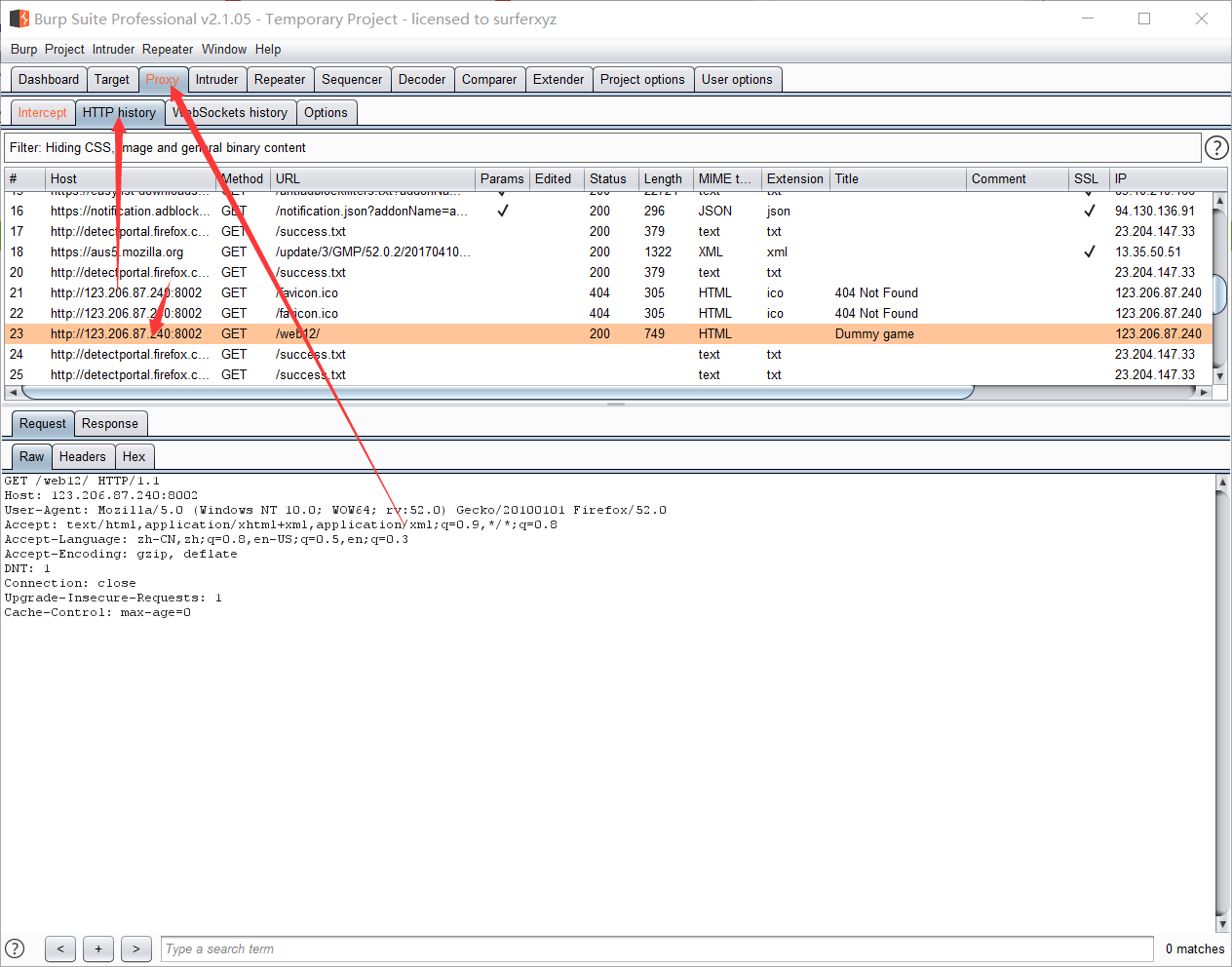Switch to the Headers view tab
1232x967 pixels.
pyautogui.click(x=83, y=457)
